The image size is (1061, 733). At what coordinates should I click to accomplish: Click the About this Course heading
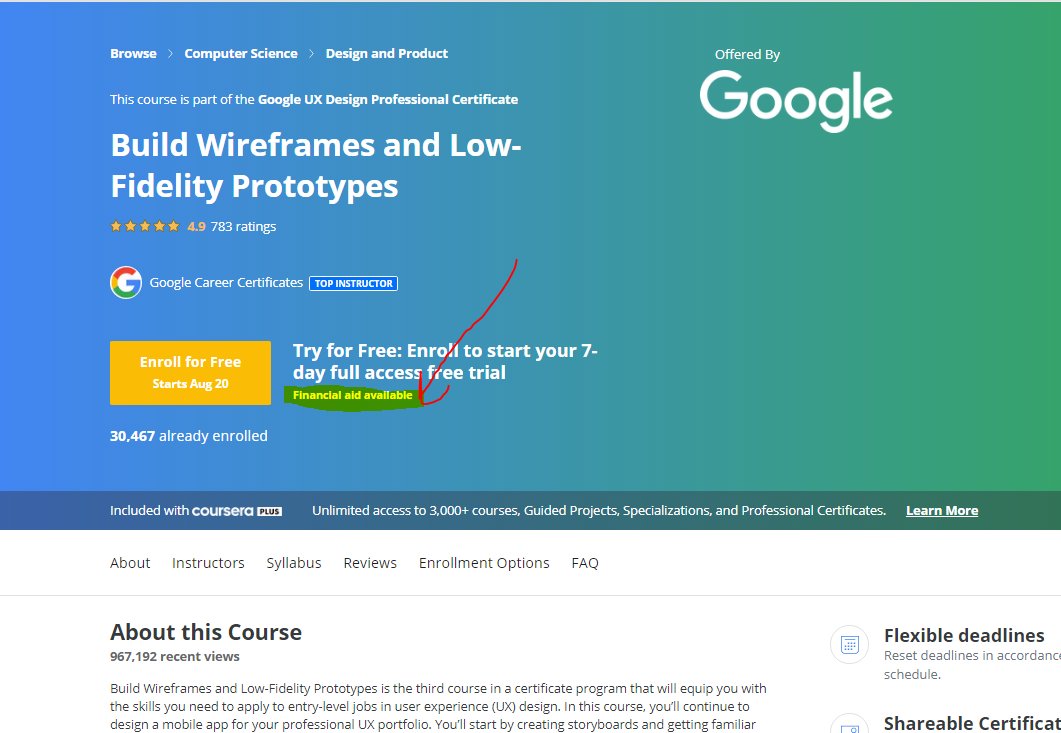pyautogui.click(x=206, y=632)
